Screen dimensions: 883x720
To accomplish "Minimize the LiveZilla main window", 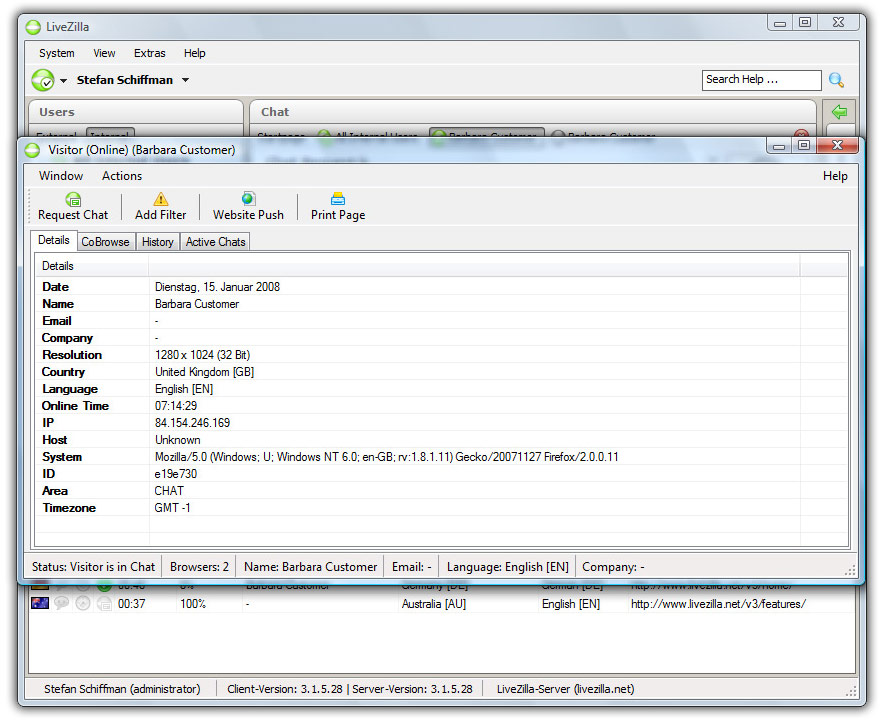I will pyautogui.click(x=780, y=23).
